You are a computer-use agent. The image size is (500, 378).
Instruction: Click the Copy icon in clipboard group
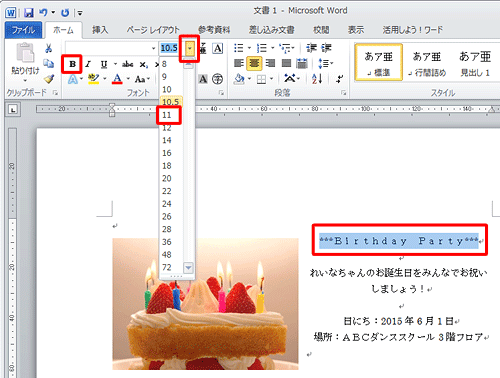(49, 63)
